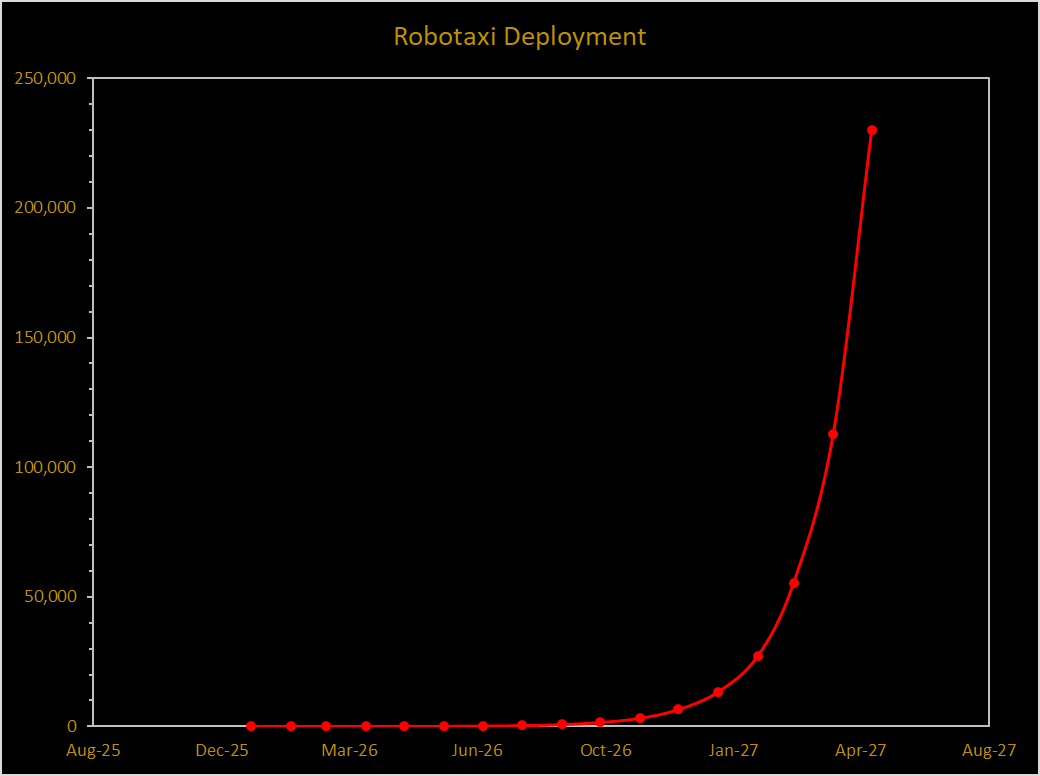Select the Aug-27 x-axis label

(x=989, y=751)
